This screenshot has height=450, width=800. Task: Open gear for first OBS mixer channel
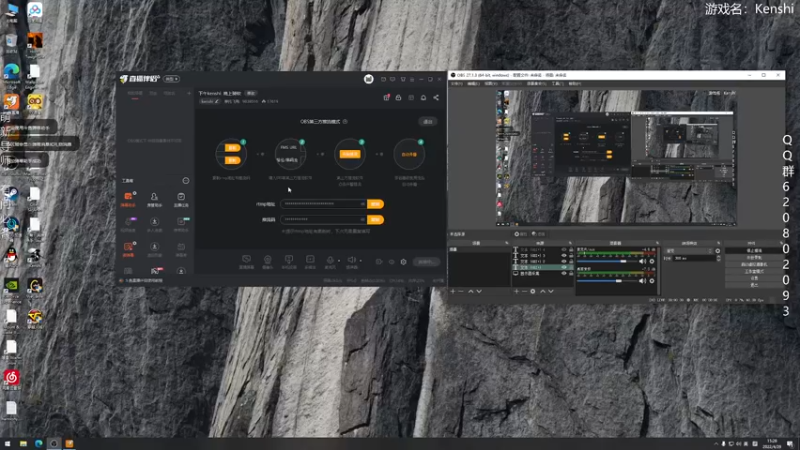point(652,261)
